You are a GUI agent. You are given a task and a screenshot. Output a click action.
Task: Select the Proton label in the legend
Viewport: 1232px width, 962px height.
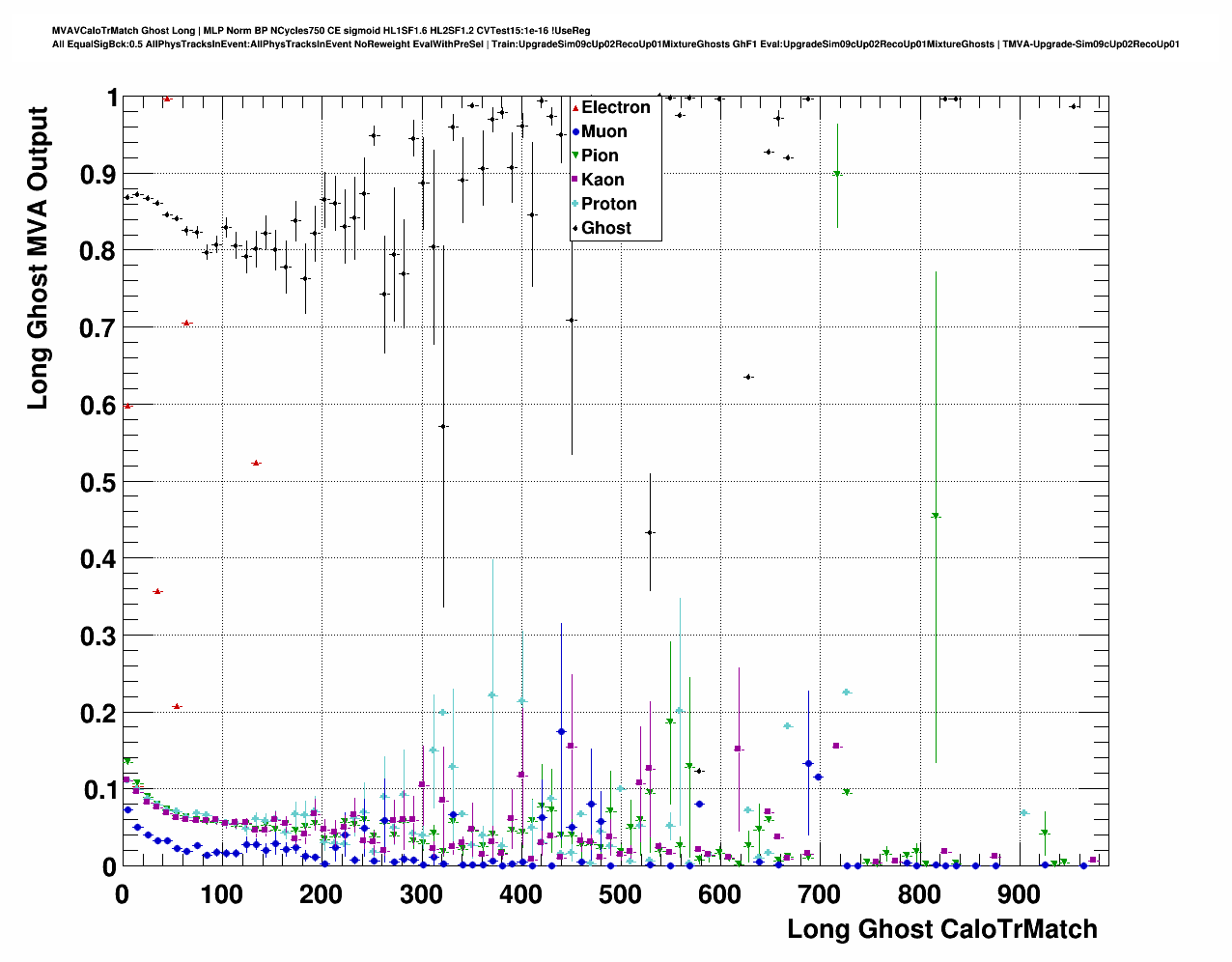(608, 204)
